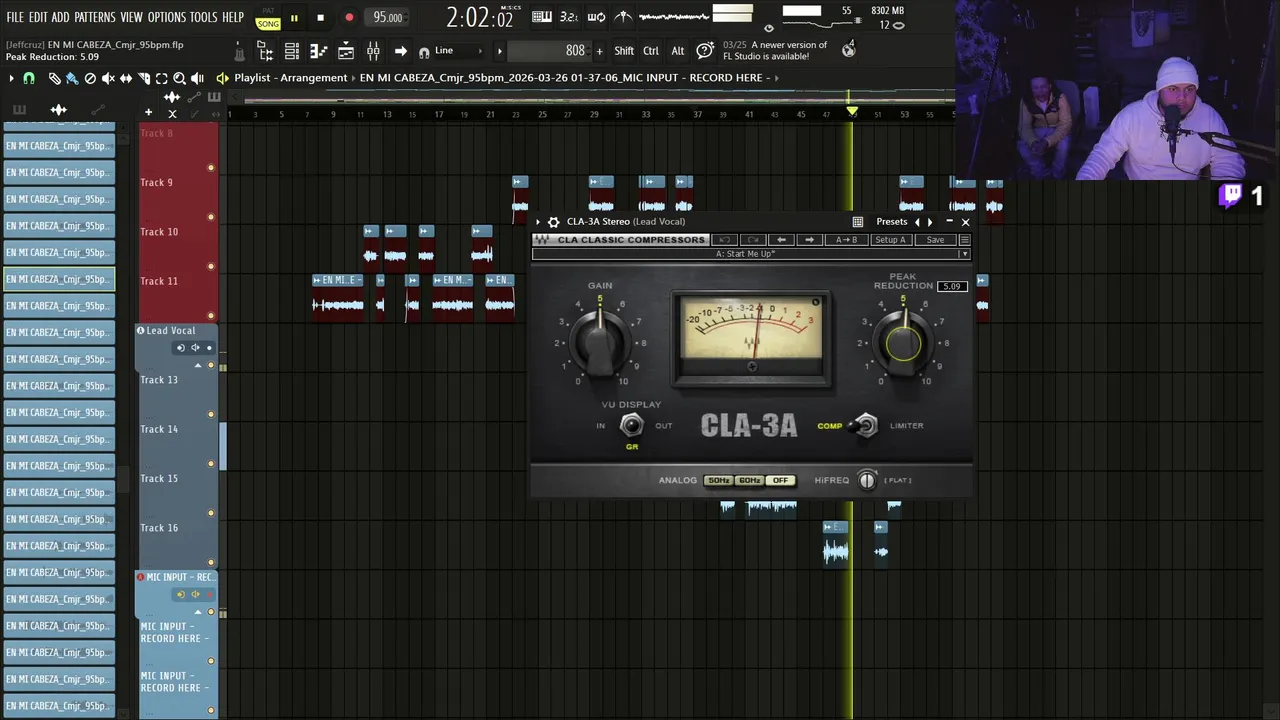Click the Waves redo button

pyautogui.click(x=753, y=240)
